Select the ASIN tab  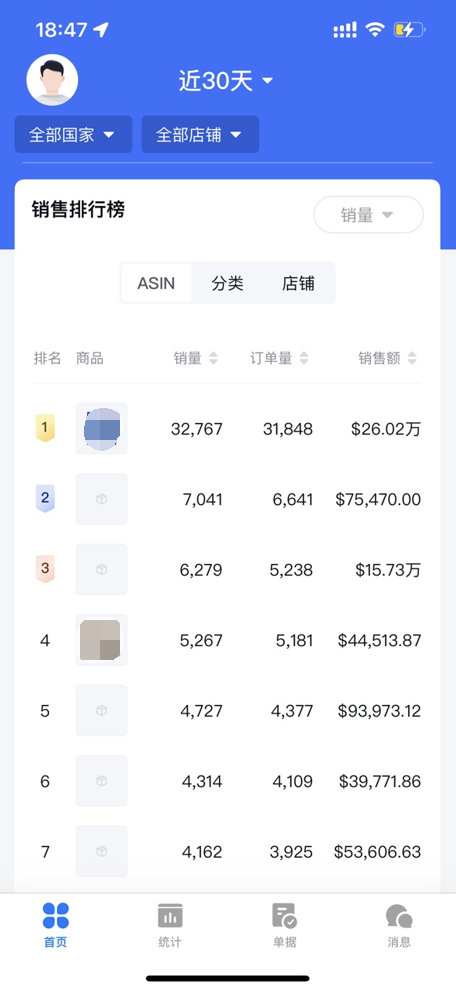coord(156,283)
